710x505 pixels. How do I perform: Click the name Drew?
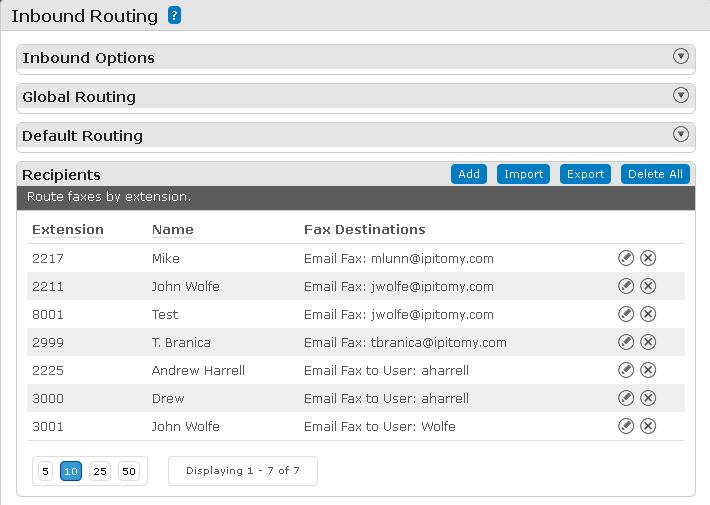coord(168,399)
